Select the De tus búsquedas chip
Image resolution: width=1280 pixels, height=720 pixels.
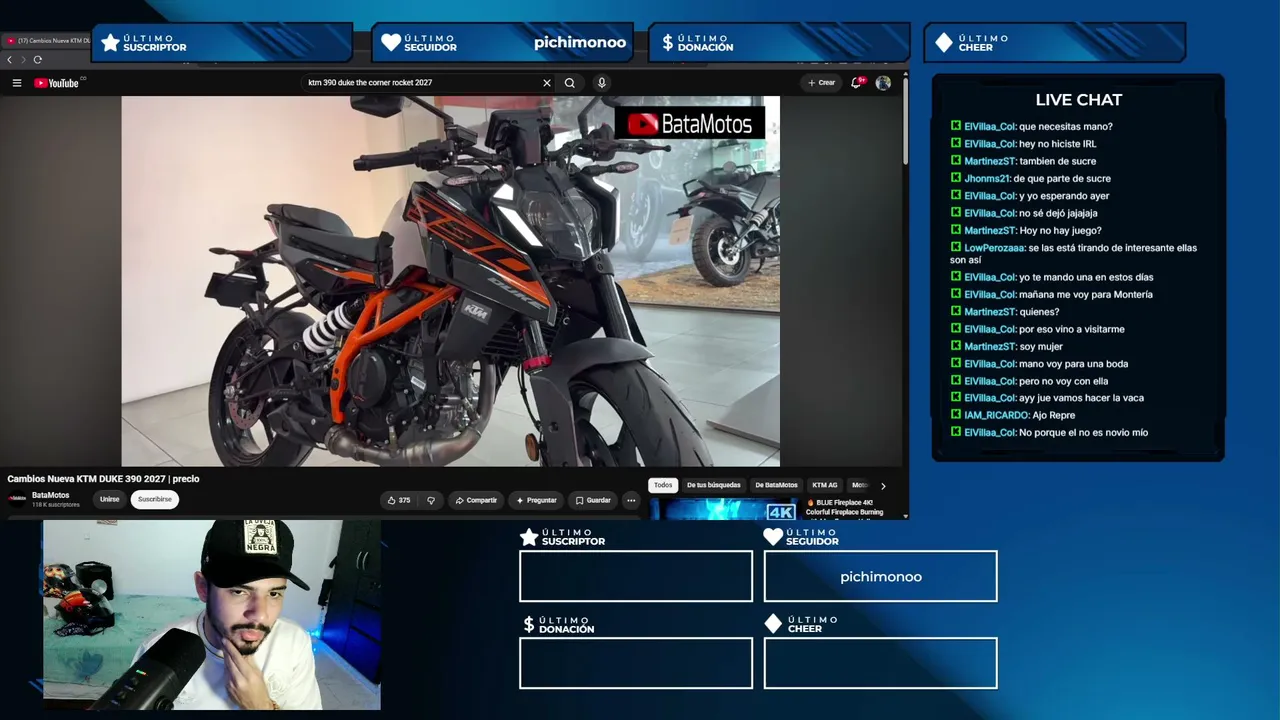coord(714,485)
